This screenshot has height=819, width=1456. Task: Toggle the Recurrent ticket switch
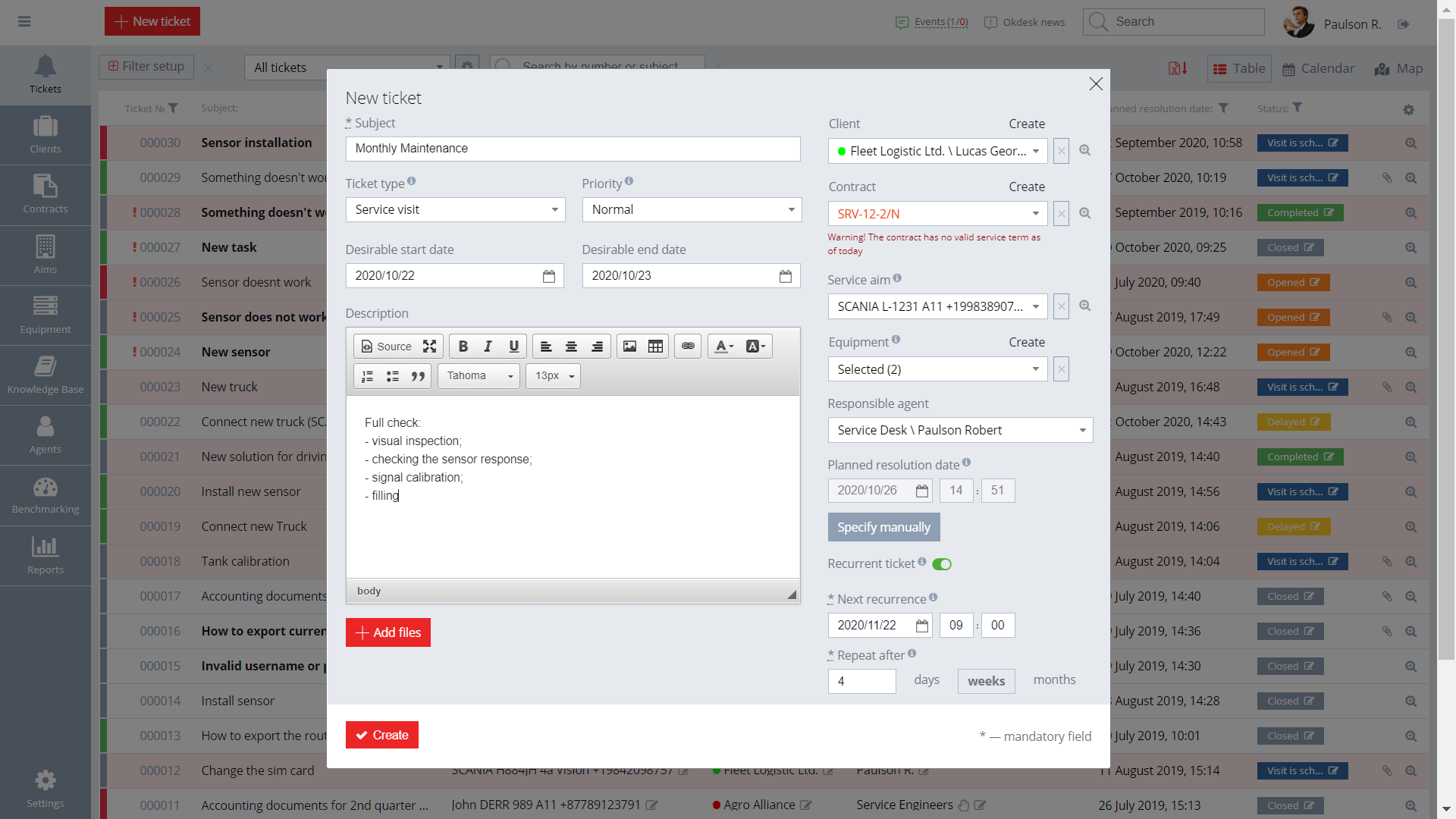[942, 564]
